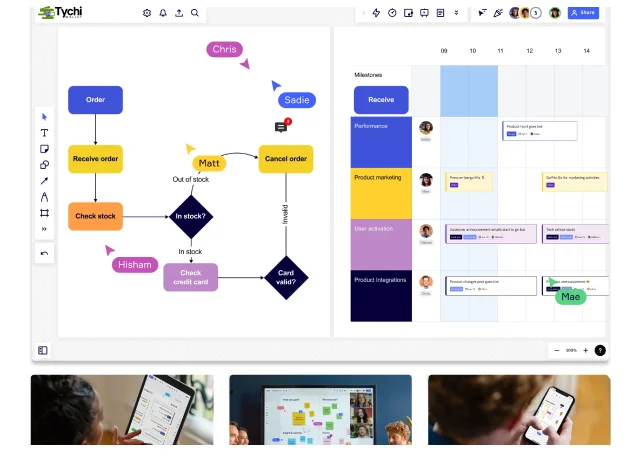Select the Text tool

[44, 133]
